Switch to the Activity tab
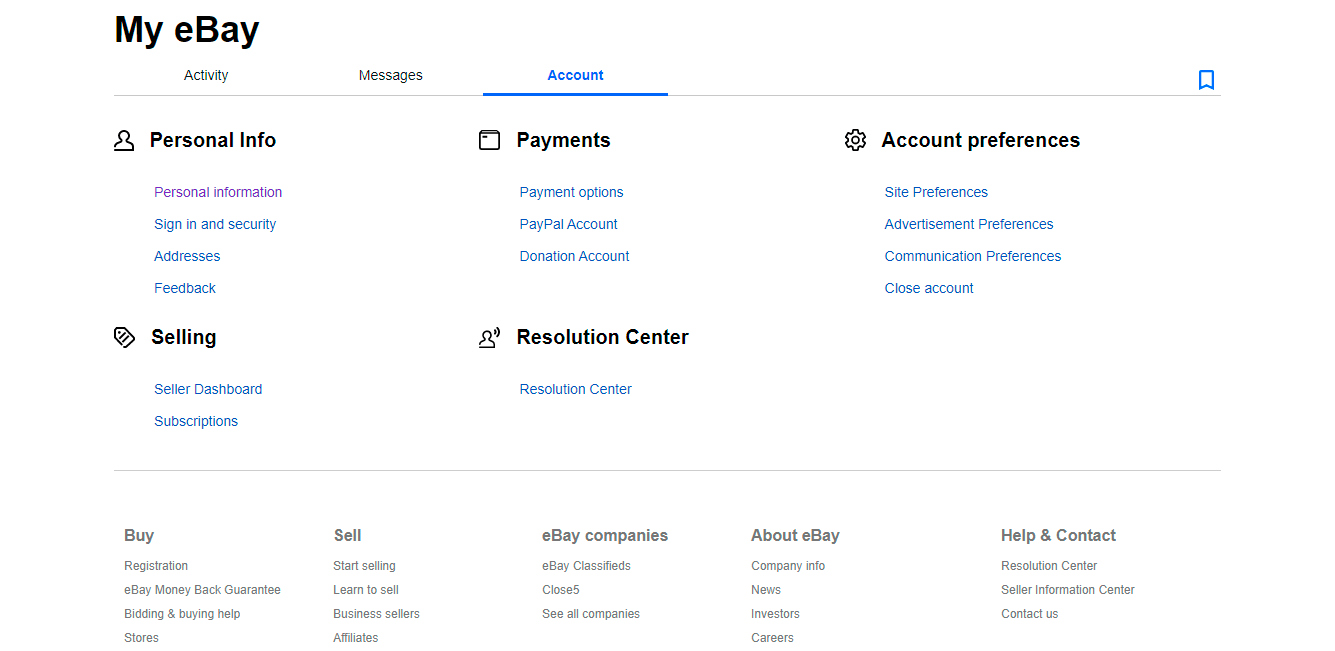This screenshot has width=1335, height=651. coord(206,75)
